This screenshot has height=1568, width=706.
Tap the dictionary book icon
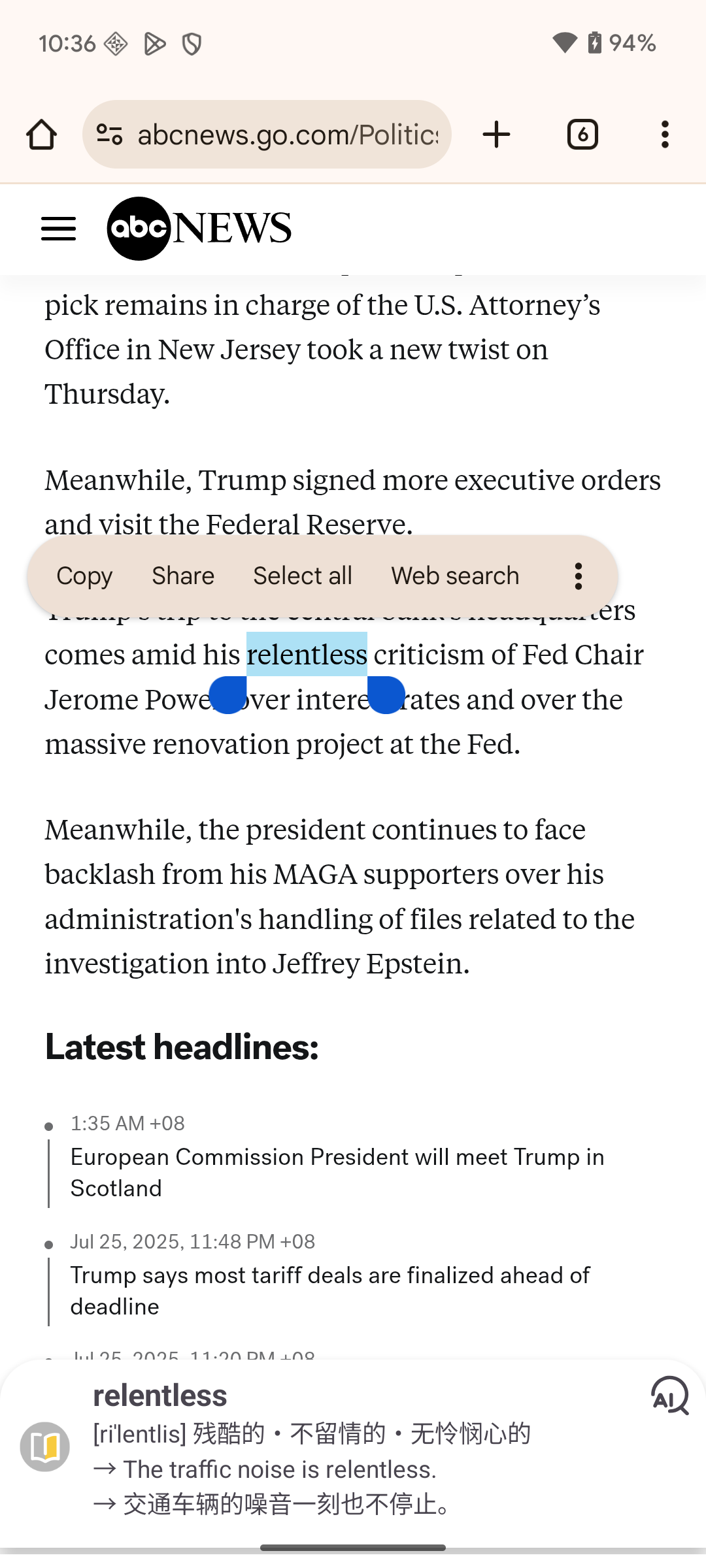click(x=45, y=1446)
